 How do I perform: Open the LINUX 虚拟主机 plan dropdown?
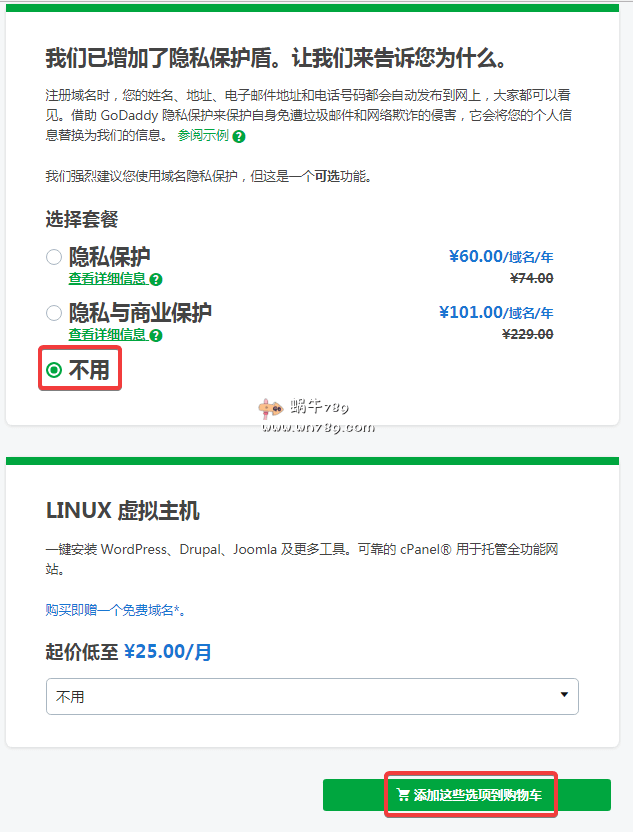coord(312,696)
